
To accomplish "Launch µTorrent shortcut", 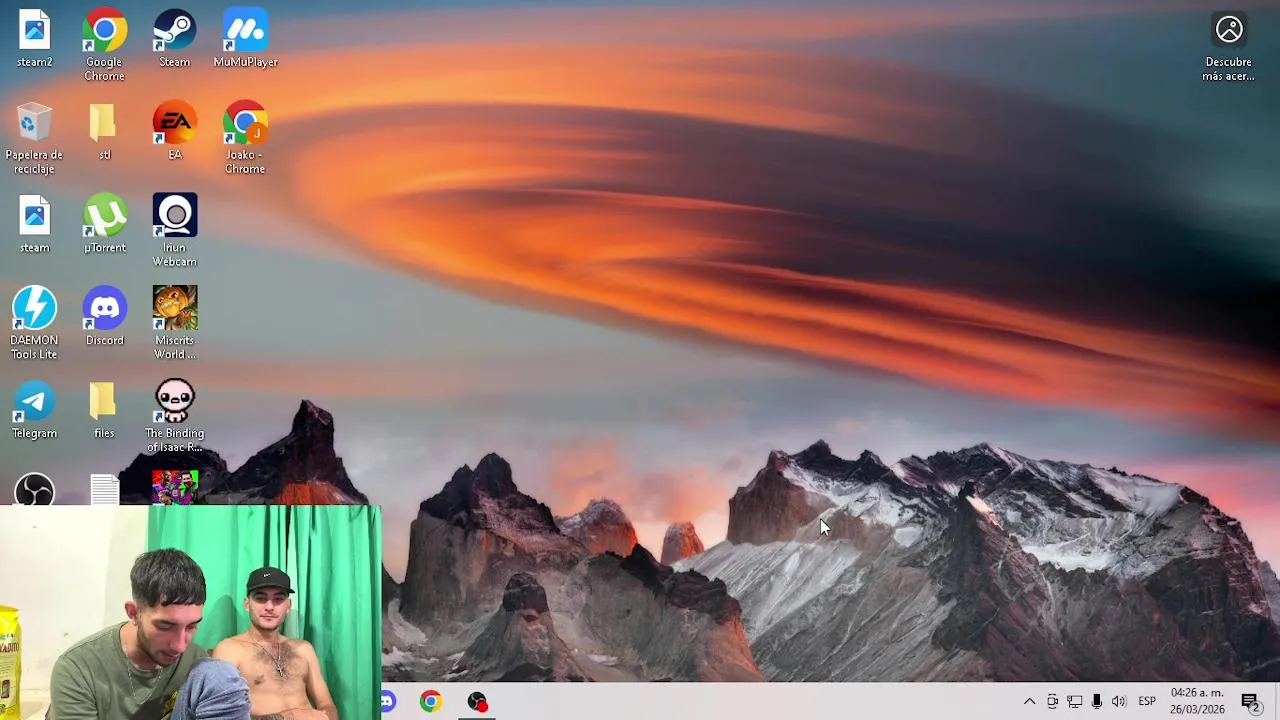I will pyautogui.click(x=104, y=224).
